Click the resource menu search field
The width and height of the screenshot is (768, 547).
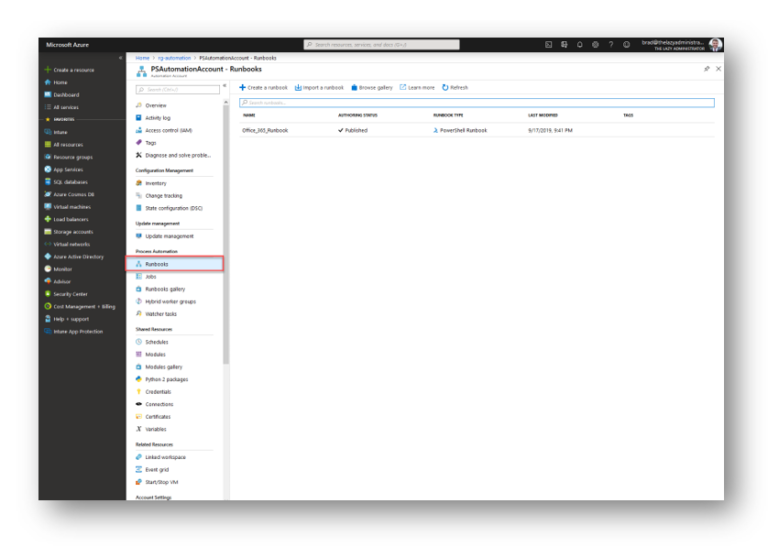coord(178,90)
